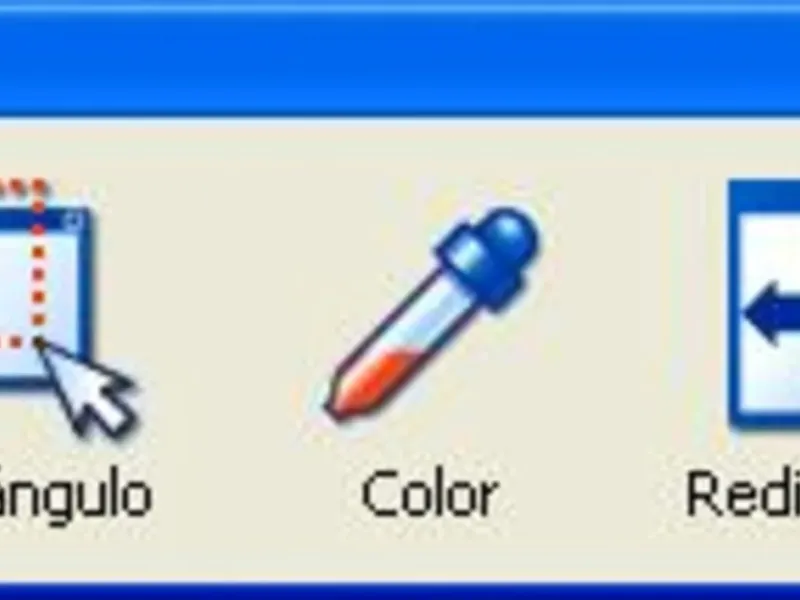Screen dimensions: 800x600
Task: Click the "Color" text label
Action: (x=430, y=493)
